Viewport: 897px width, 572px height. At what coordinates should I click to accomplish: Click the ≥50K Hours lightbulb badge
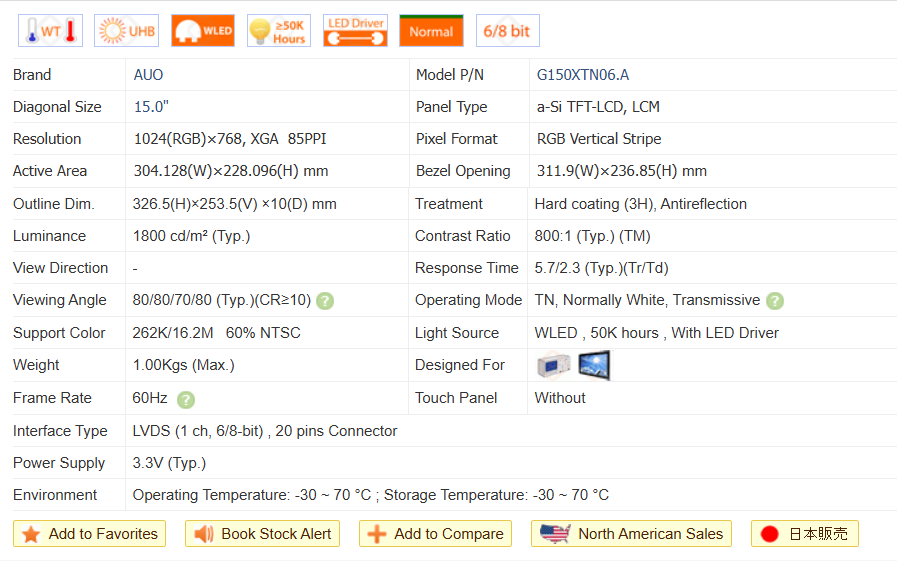[279, 31]
